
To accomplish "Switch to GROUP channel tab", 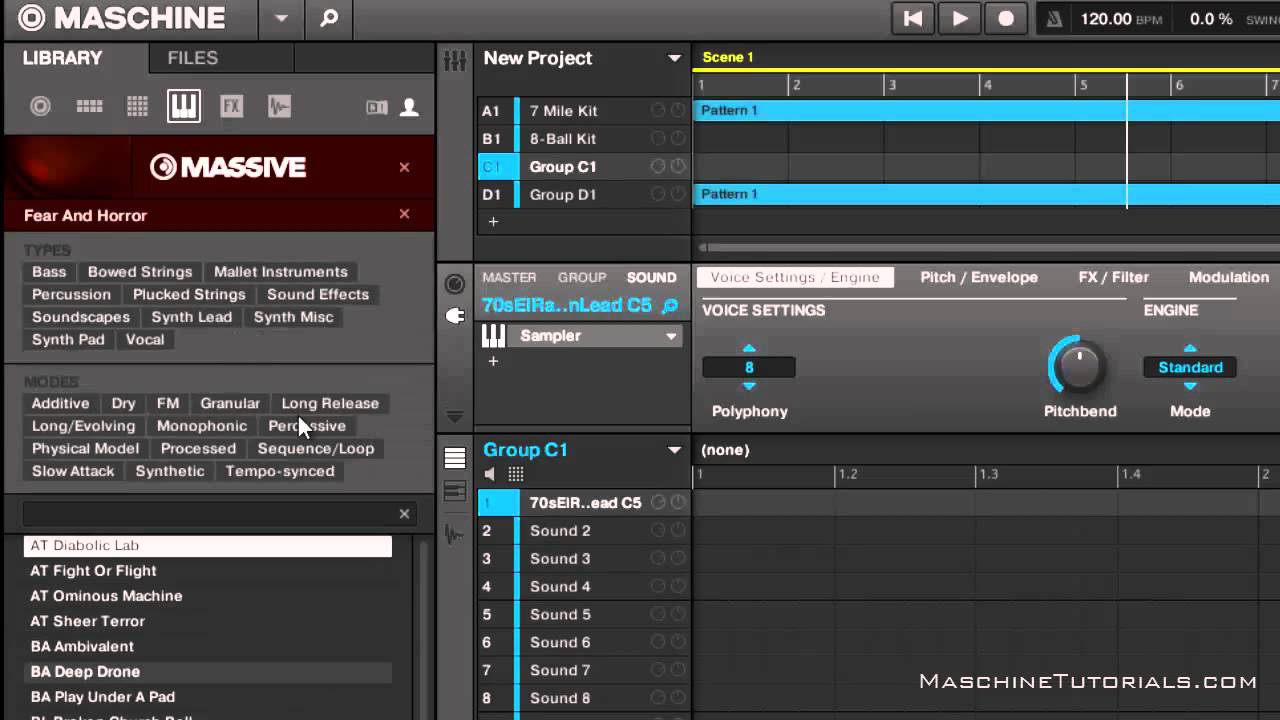I will [582, 278].
